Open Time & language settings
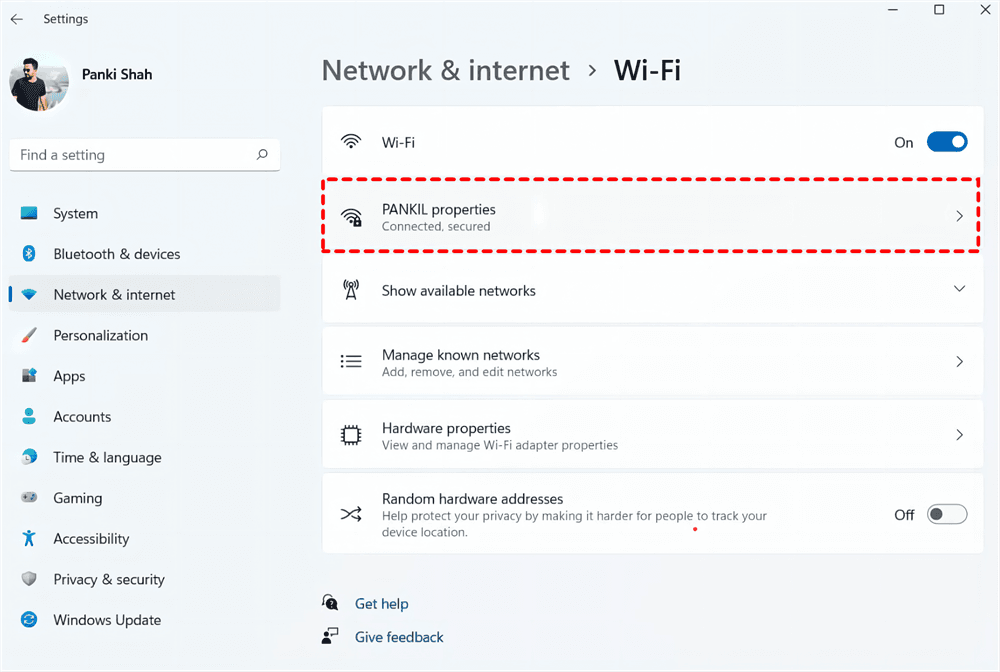1000x672 pixels. [x=107, y=457]
